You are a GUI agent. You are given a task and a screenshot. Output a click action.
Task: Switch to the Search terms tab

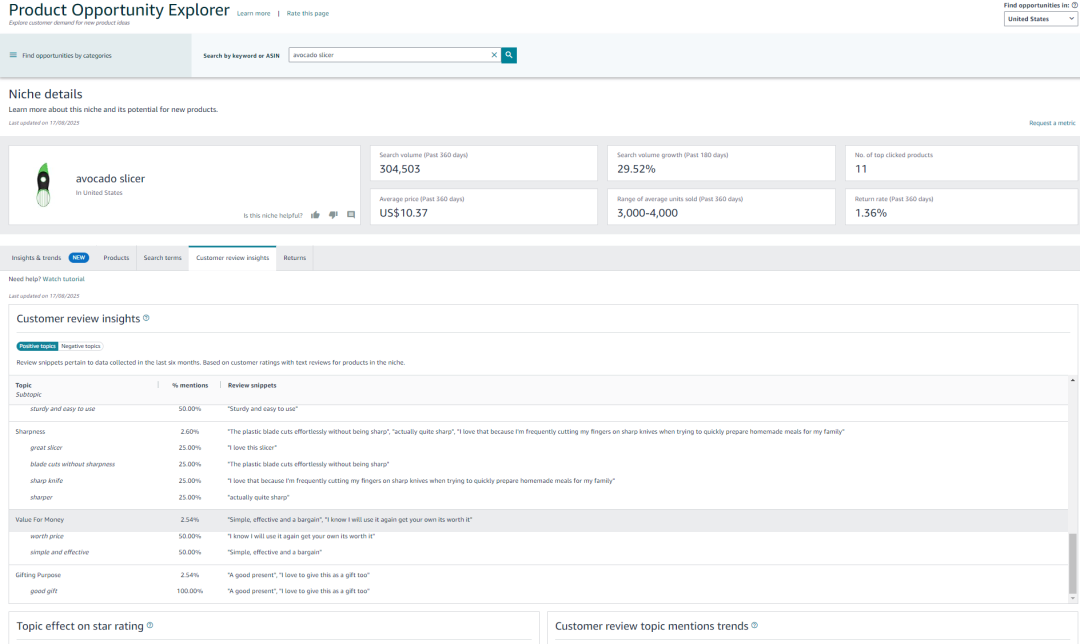coord(162,258)
